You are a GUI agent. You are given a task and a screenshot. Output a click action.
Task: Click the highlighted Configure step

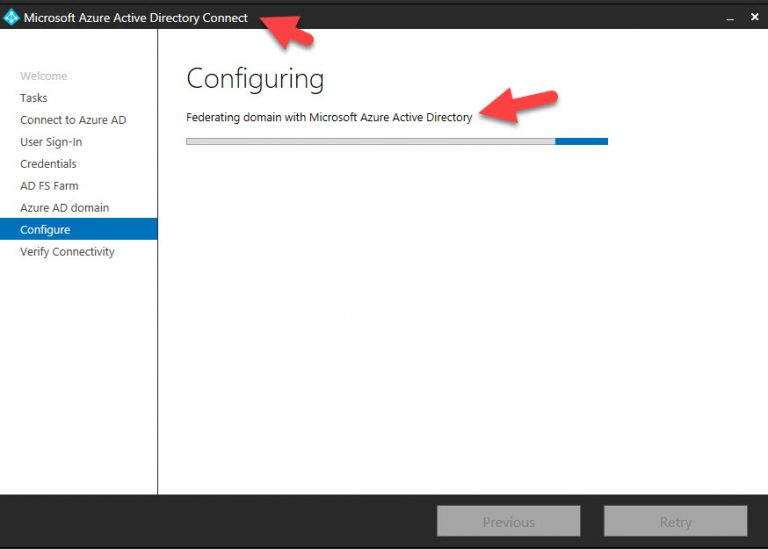45,230
